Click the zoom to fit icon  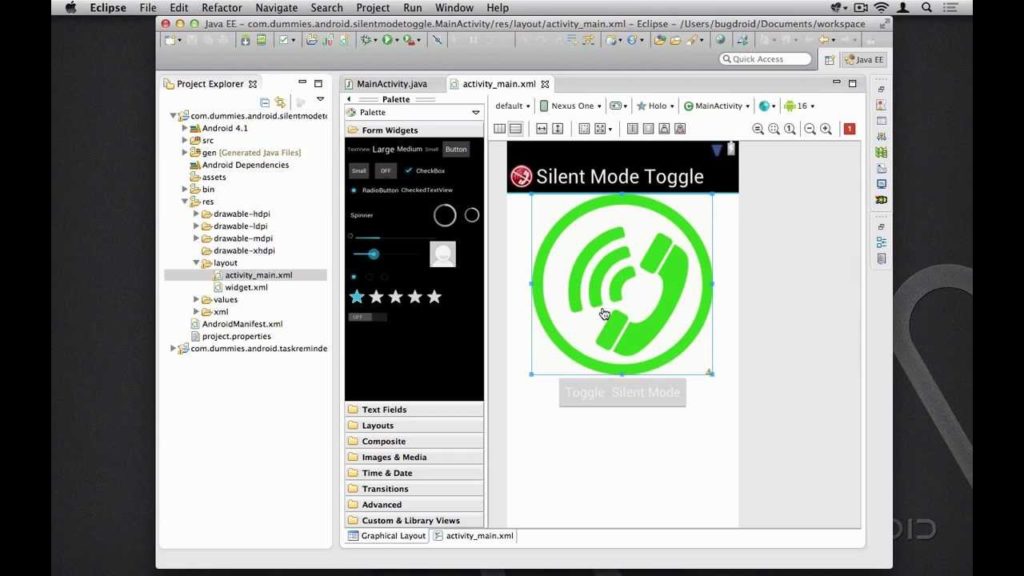[x=774, y=129]
